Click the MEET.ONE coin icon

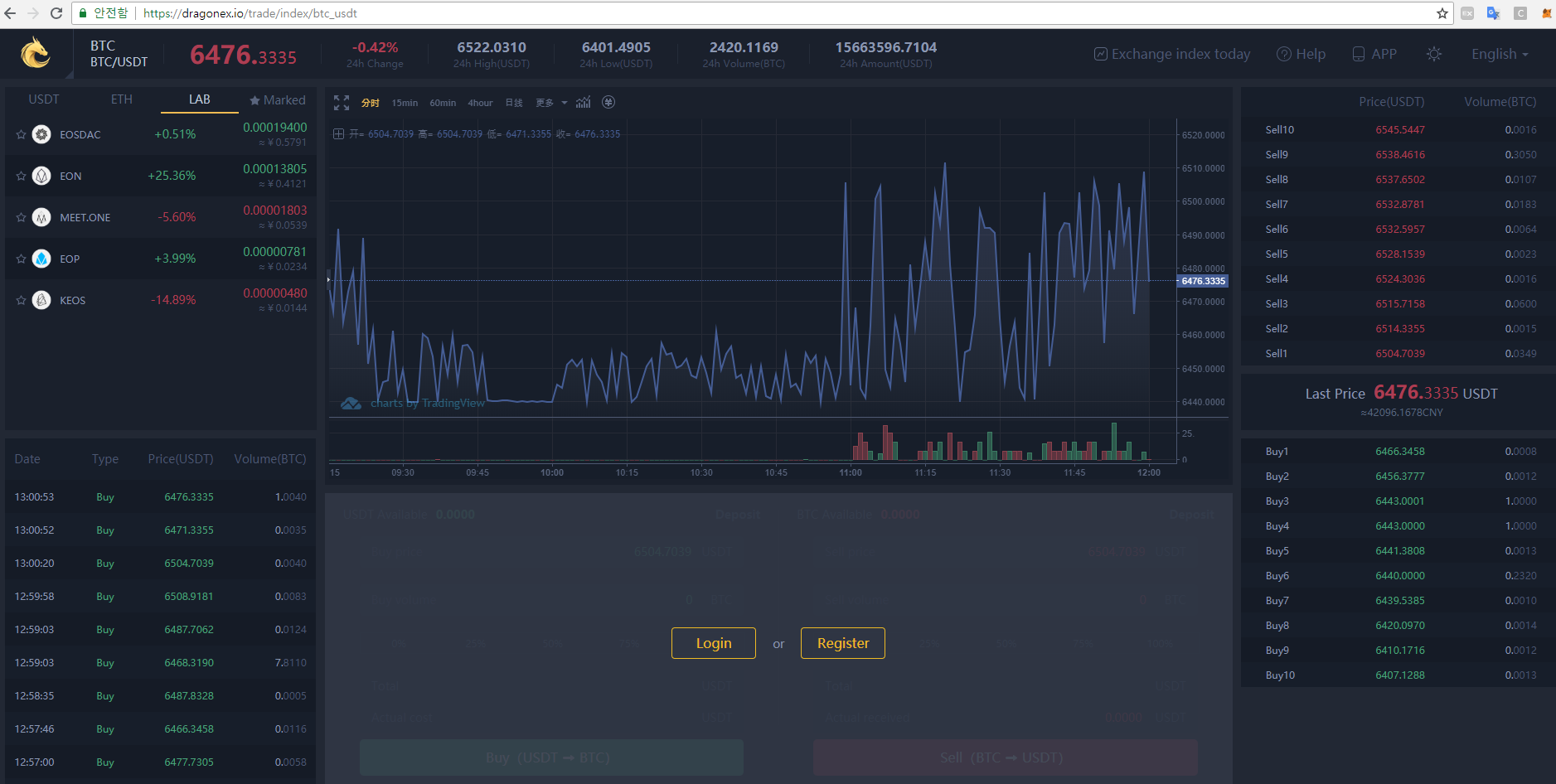point(41,217)
